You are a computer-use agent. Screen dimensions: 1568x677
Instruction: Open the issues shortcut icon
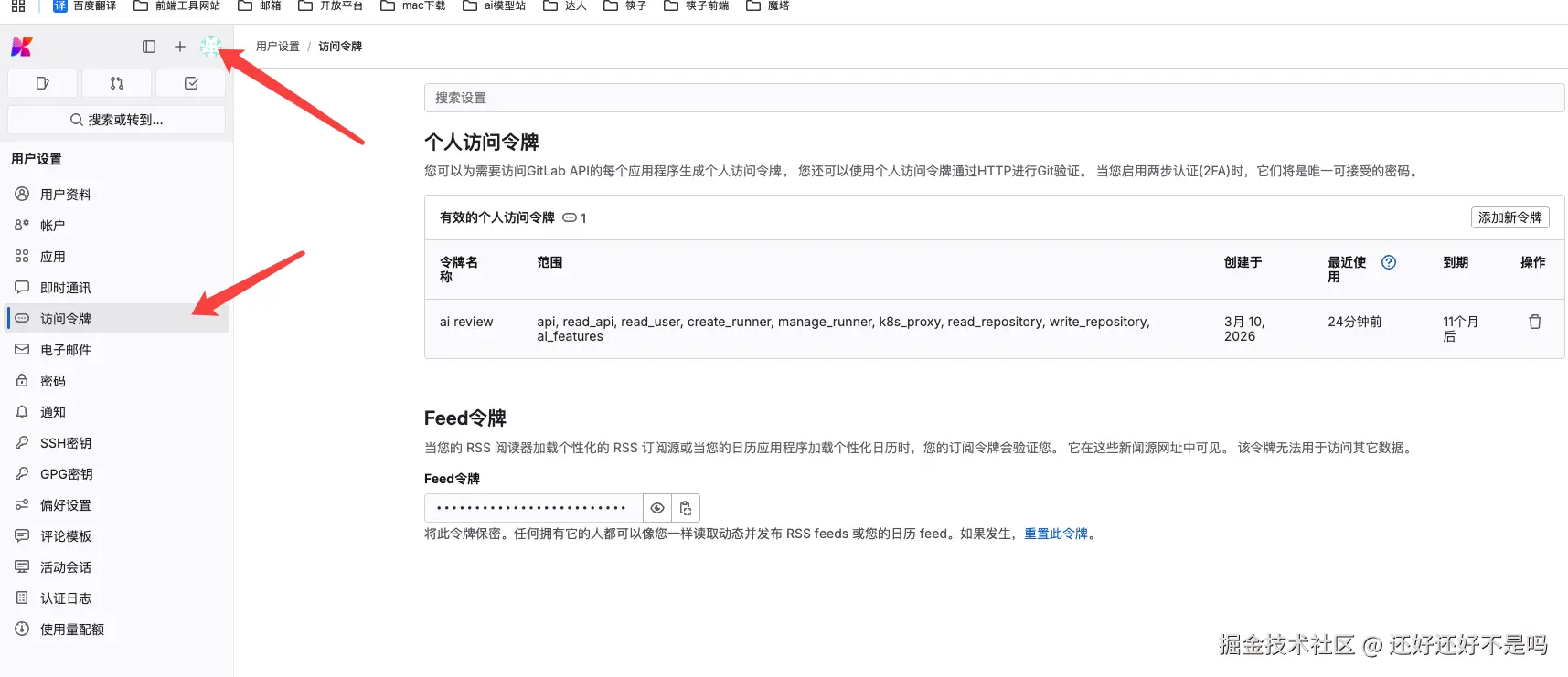click(42, 83)
